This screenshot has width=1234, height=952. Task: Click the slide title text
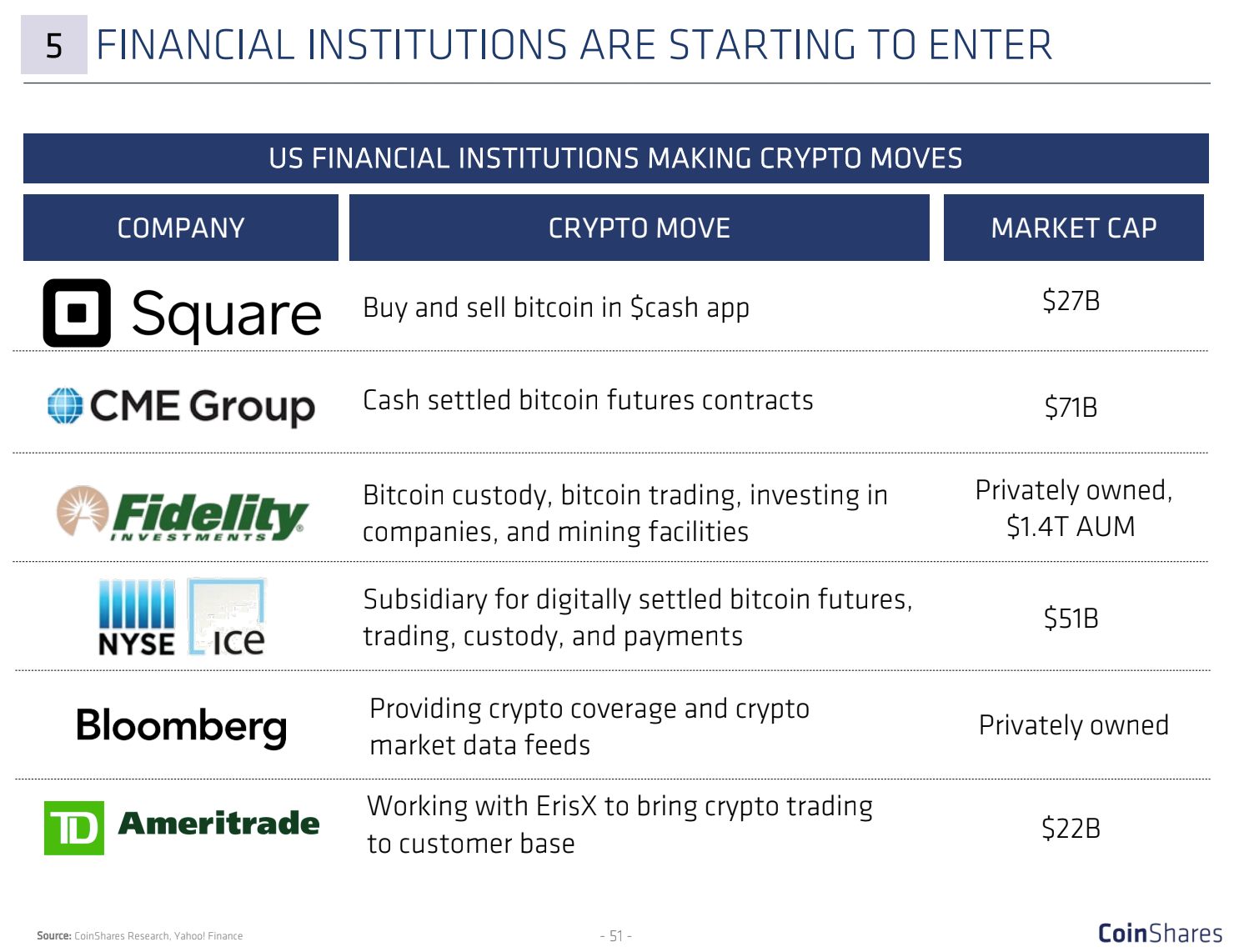coord(574,45)
